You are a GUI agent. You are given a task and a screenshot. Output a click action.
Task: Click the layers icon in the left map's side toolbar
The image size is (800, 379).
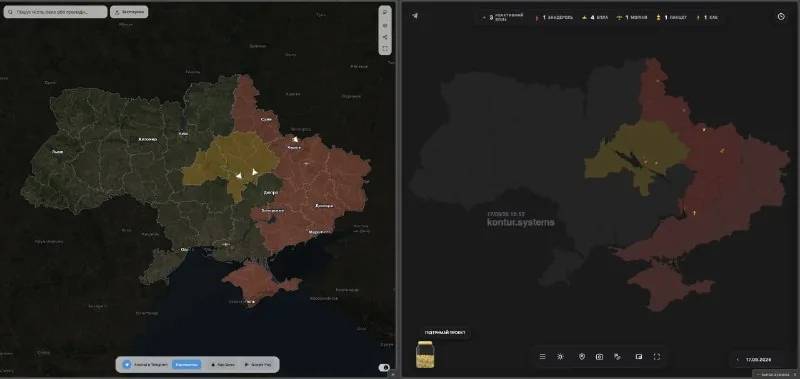click(385, 26)
